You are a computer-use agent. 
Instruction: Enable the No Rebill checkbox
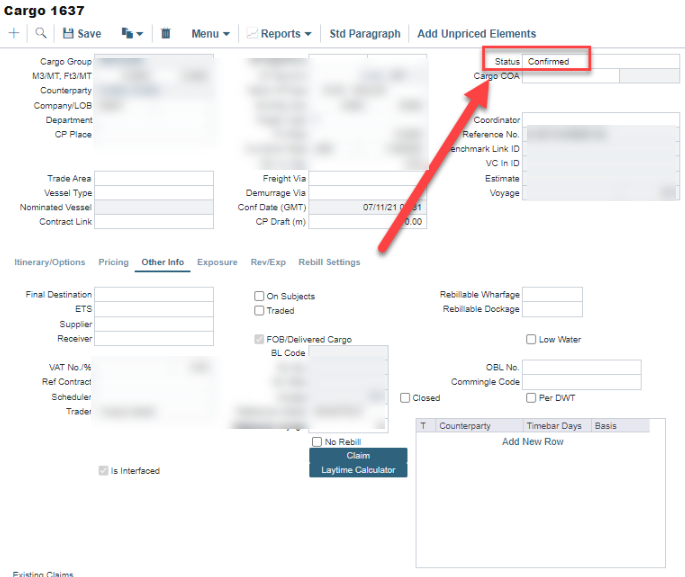pos(317,442)
